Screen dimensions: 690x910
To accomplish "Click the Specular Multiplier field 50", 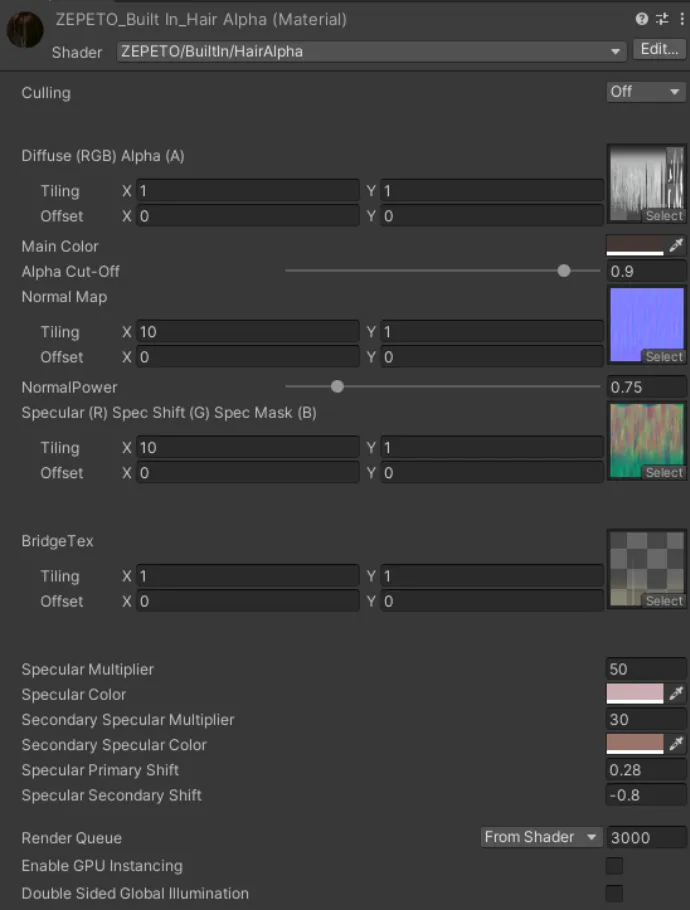I will click(x=646, y=669).
